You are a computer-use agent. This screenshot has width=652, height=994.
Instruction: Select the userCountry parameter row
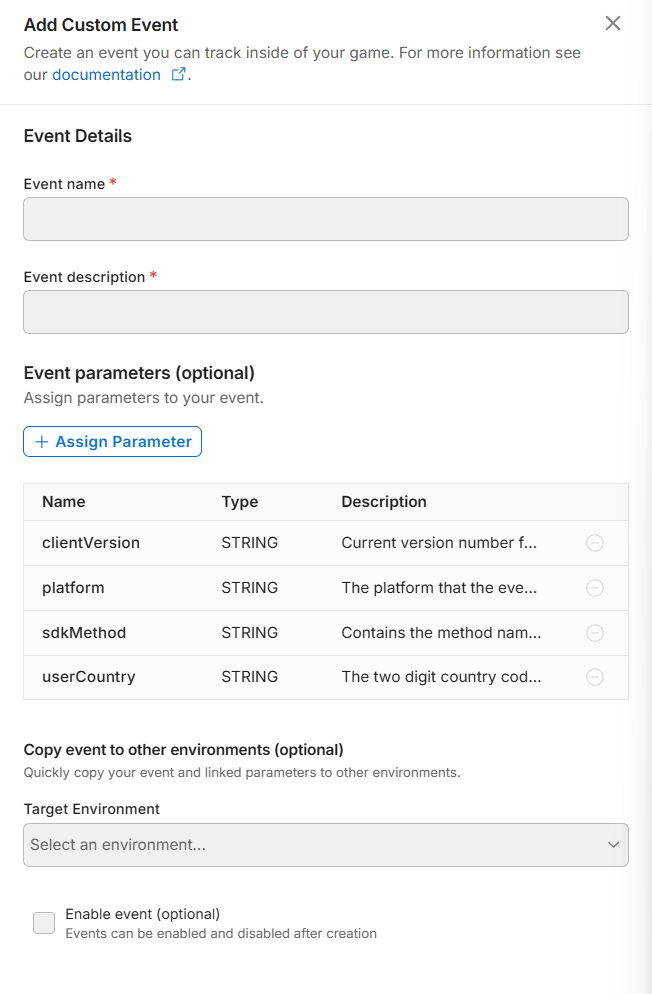[x=89, y=677]
